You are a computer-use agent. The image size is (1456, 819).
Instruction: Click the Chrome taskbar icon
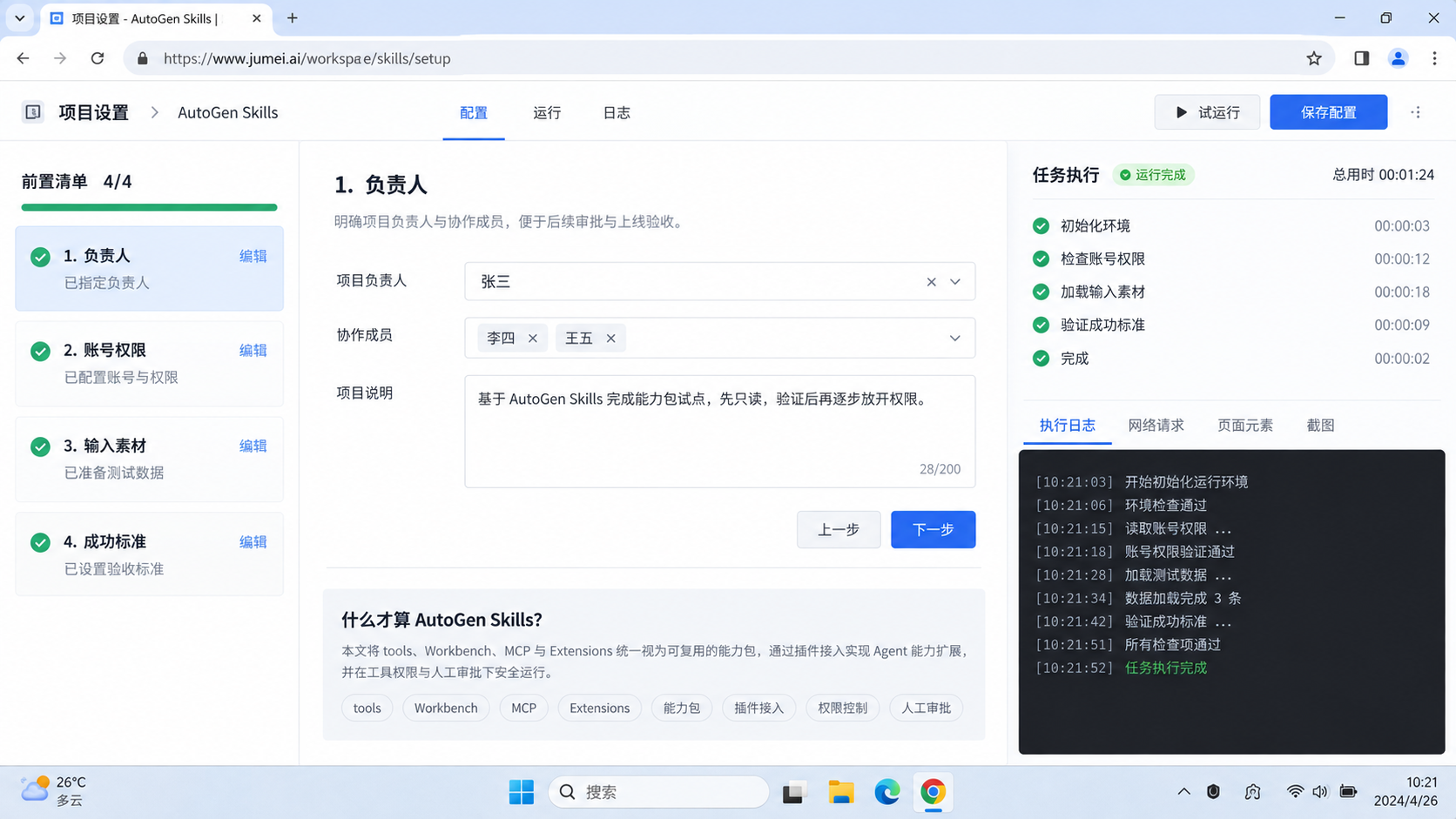[x=933, y=792]
